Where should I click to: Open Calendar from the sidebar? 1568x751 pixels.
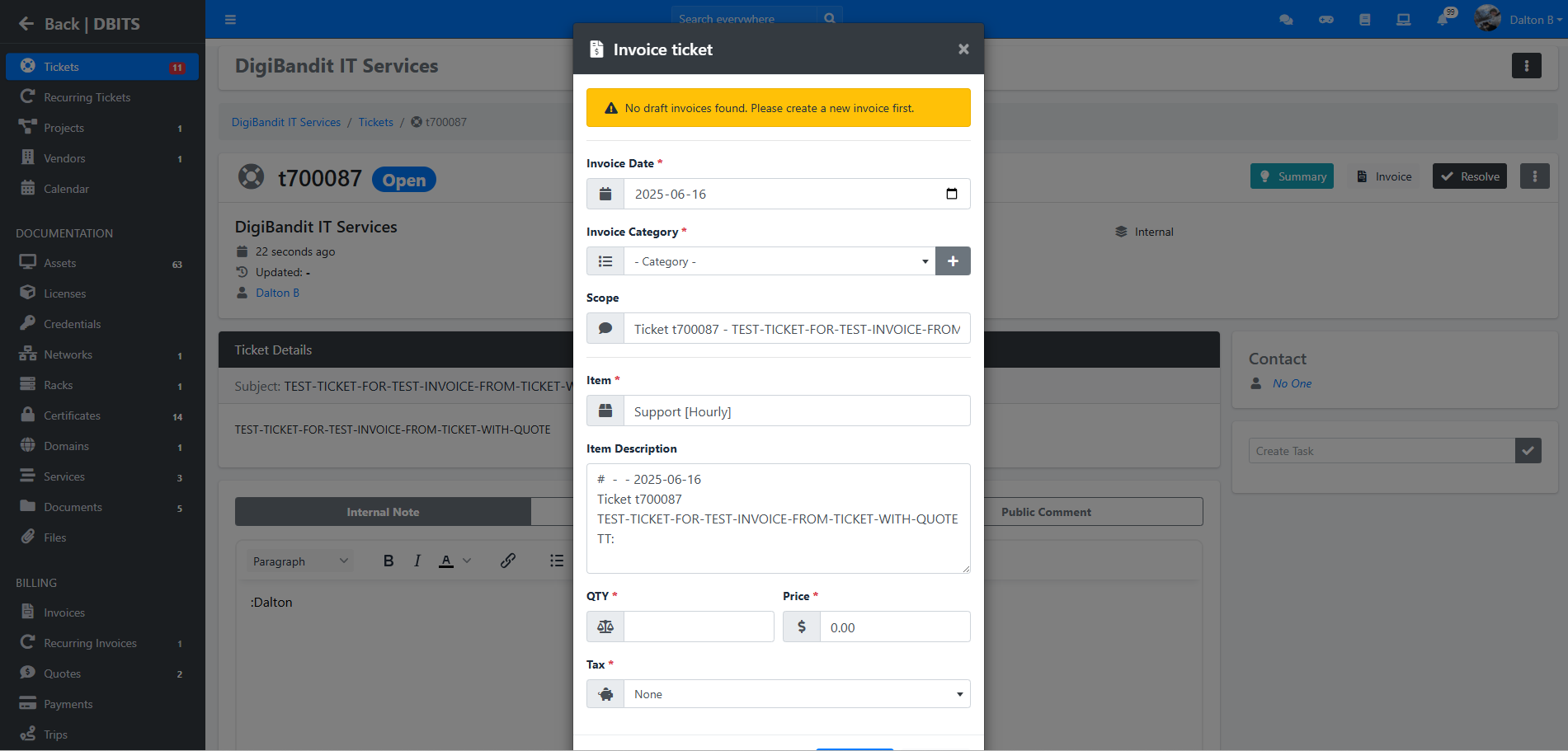coord(102,189)
